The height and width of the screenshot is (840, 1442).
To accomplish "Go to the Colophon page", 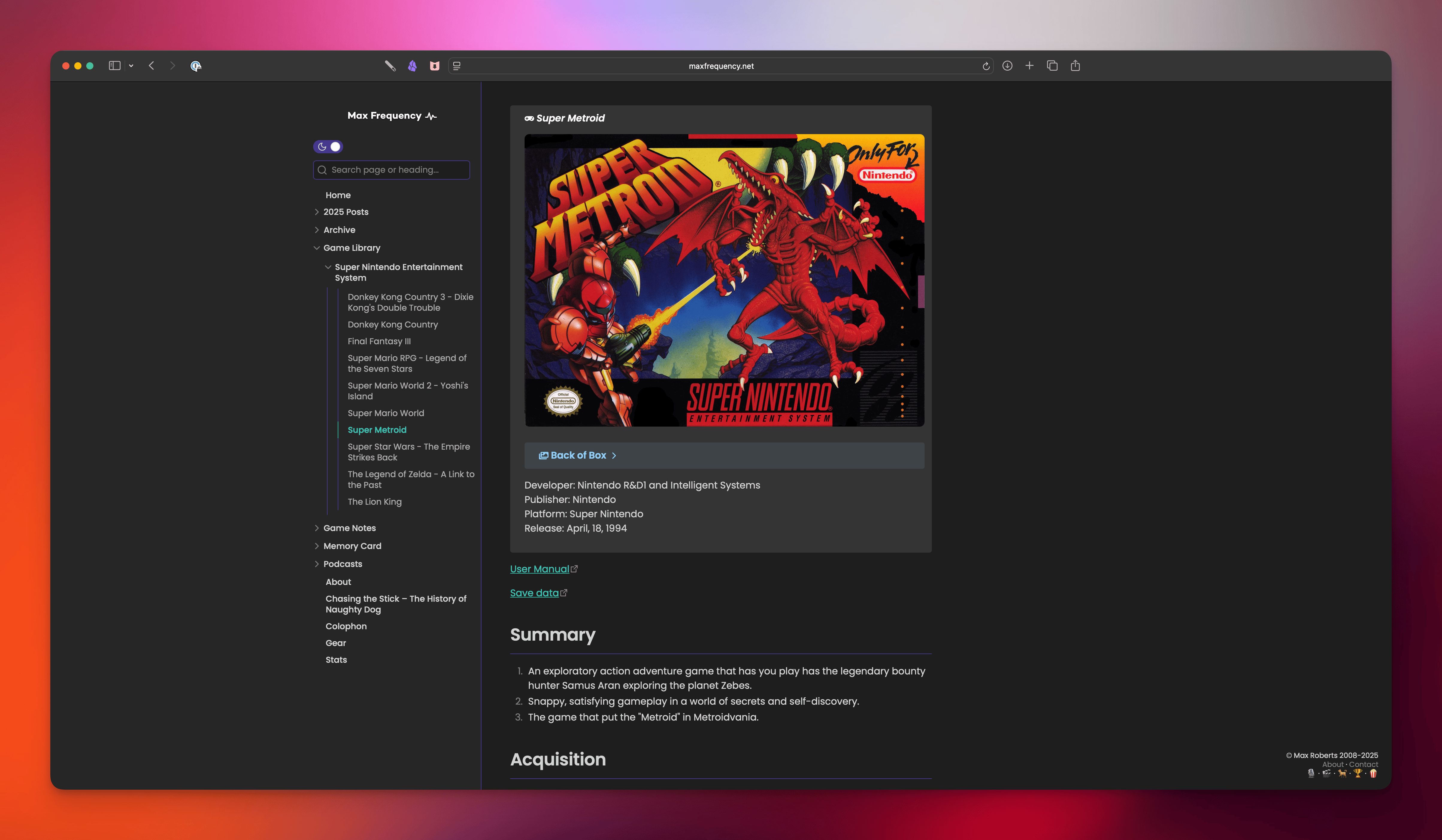I will tap(346, 626).
